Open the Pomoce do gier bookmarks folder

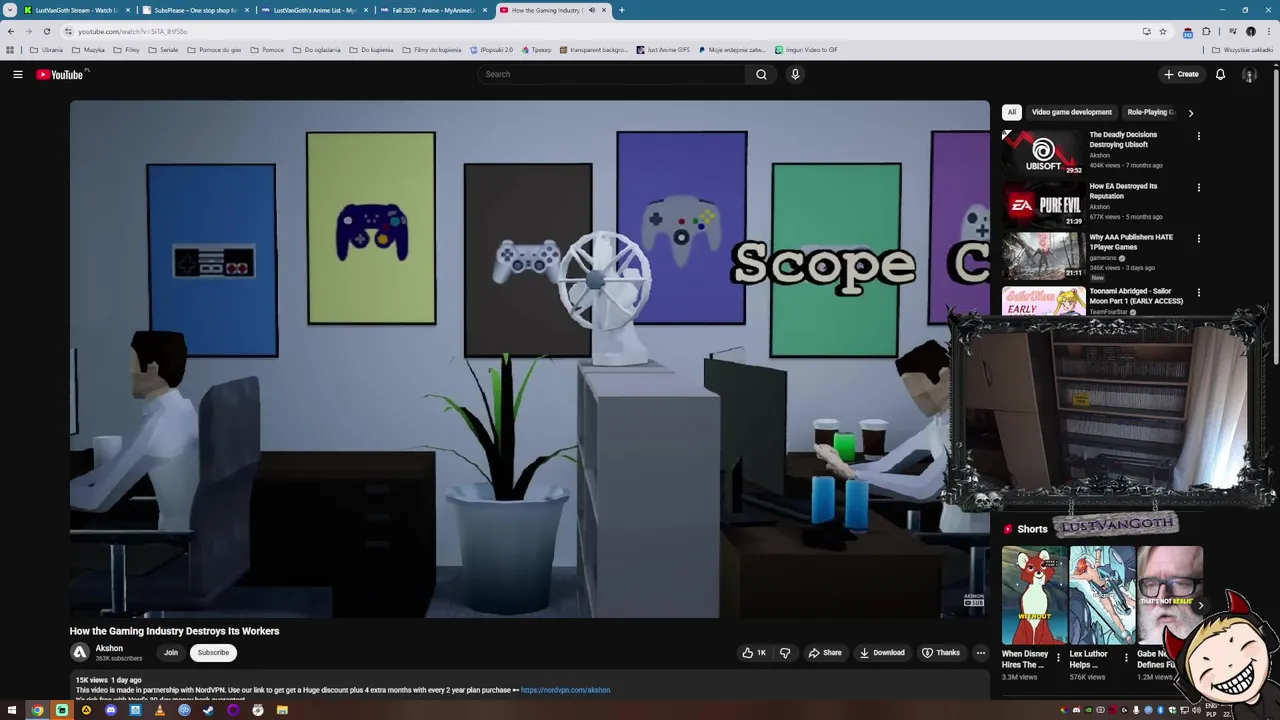tap(214, 49)
